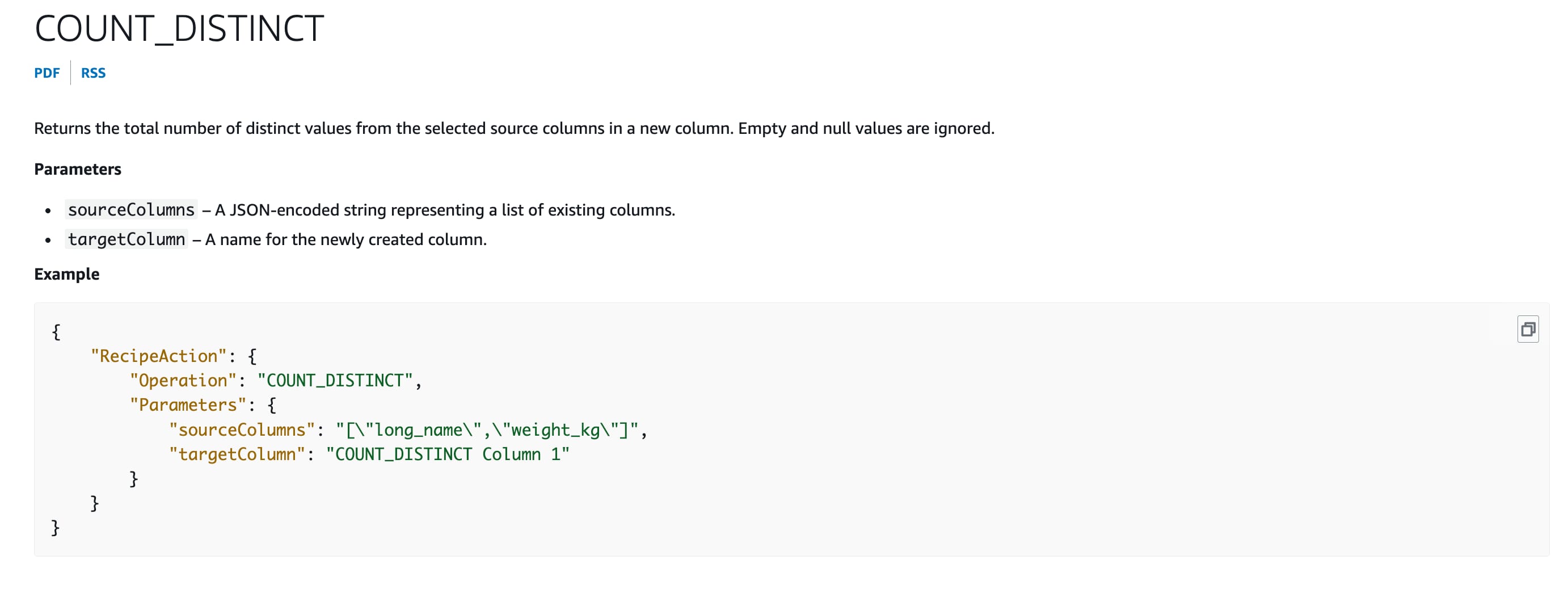Click the "COUNT_DISTINCT Column 1" value

[x=448, y=454]
